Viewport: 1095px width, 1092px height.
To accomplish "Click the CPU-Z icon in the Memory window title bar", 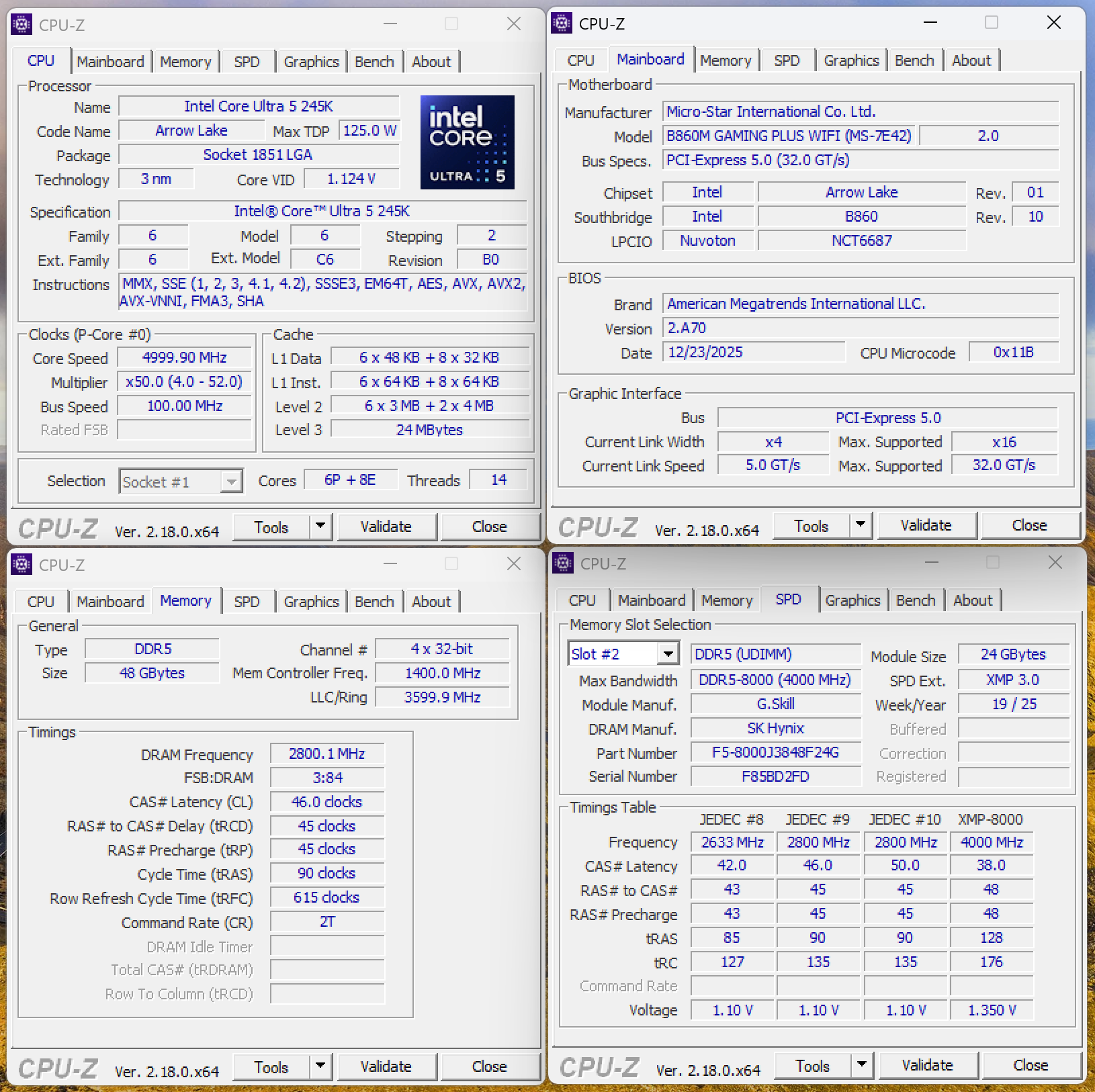I will pyautogui.click(x=21, y=565).
